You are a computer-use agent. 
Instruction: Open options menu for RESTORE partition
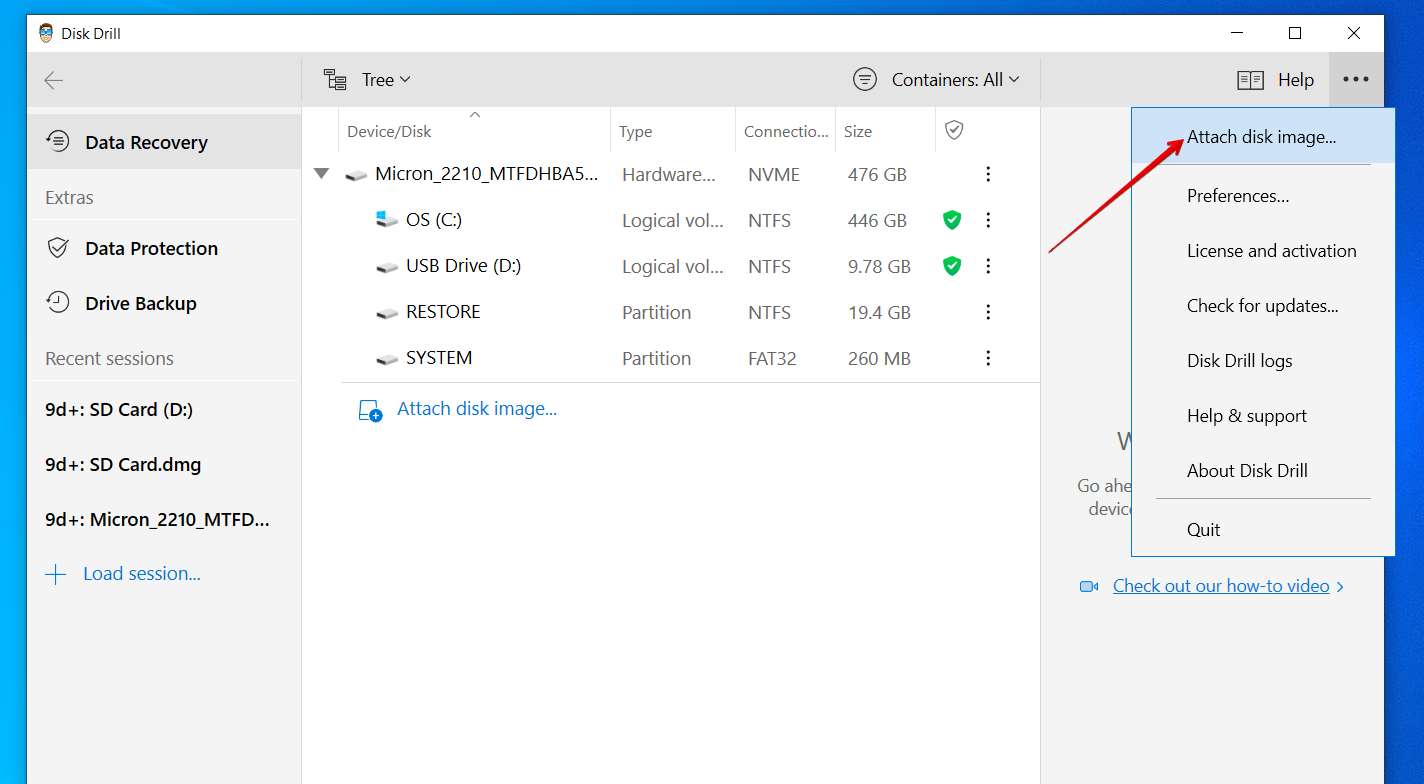(x=988, y=312)
